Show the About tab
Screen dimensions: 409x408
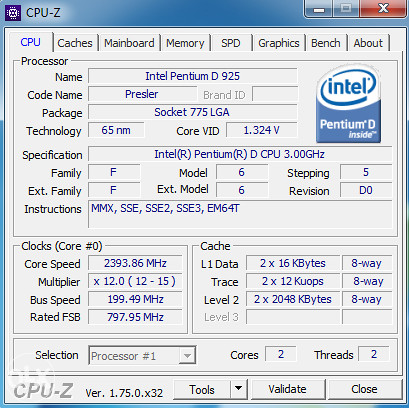(x=368, y=43)
